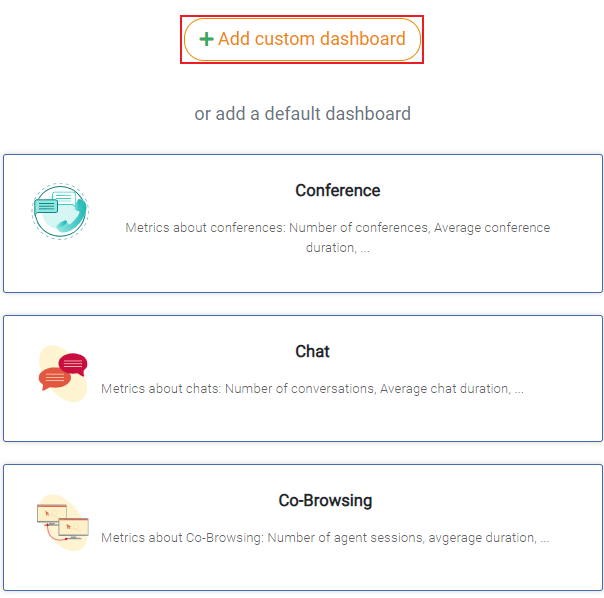The height and width of the screenshot is (598, 604).
Task: Select the Conference phone-and-chat icon
Action: (60, 211)
